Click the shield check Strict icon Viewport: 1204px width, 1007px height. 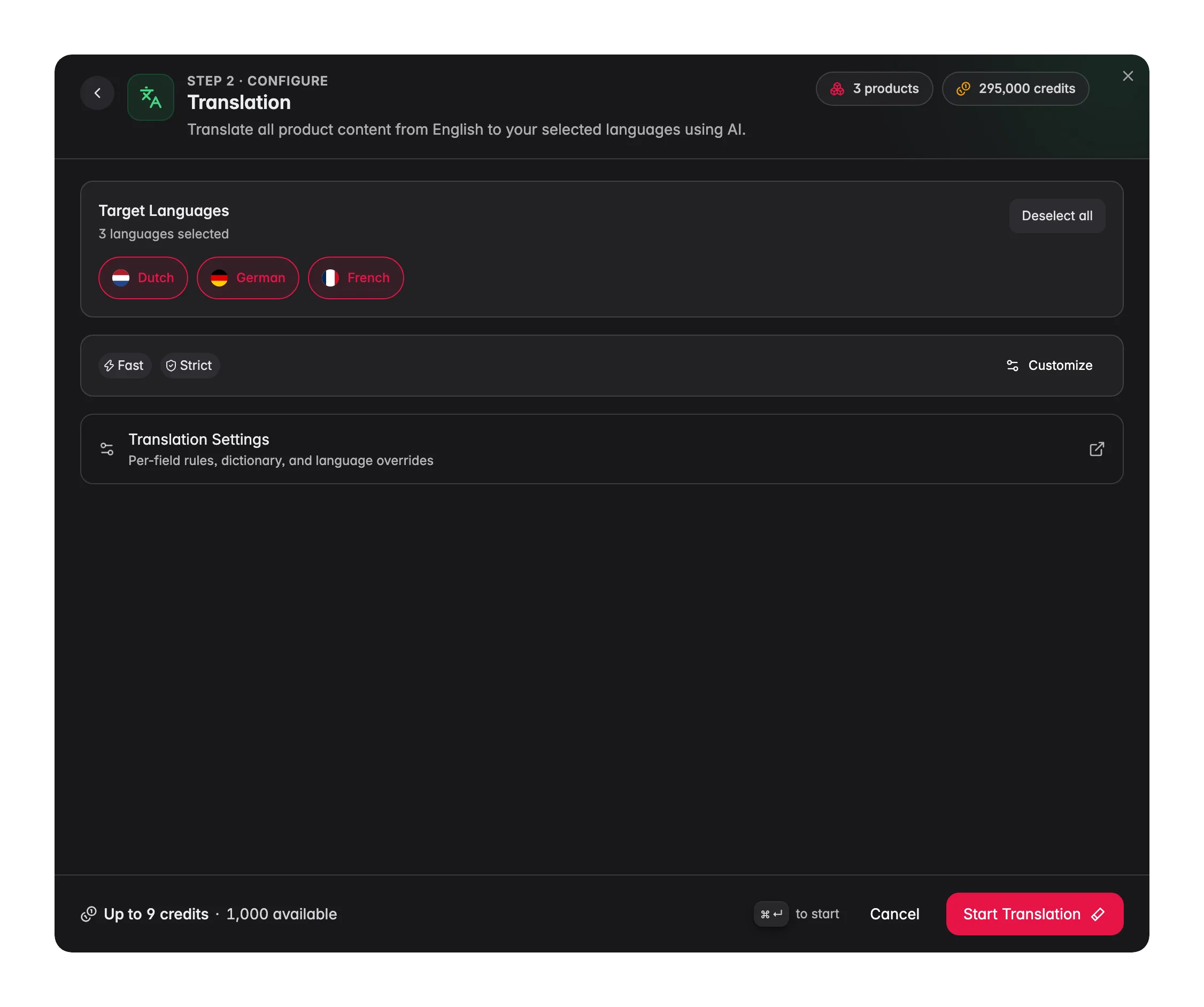pos(171,366)
